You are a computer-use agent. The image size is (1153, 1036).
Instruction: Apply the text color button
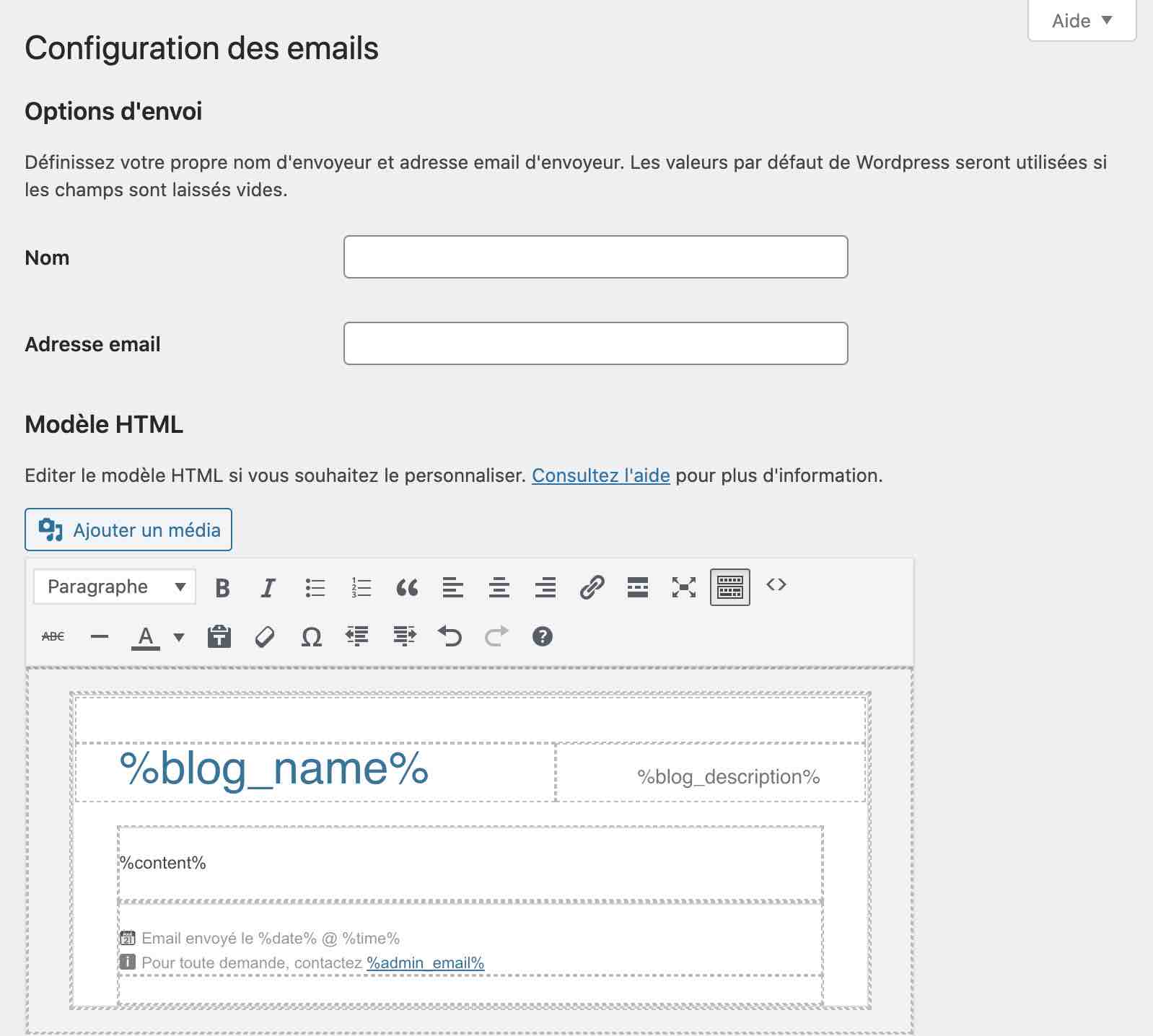click(146, 637)
